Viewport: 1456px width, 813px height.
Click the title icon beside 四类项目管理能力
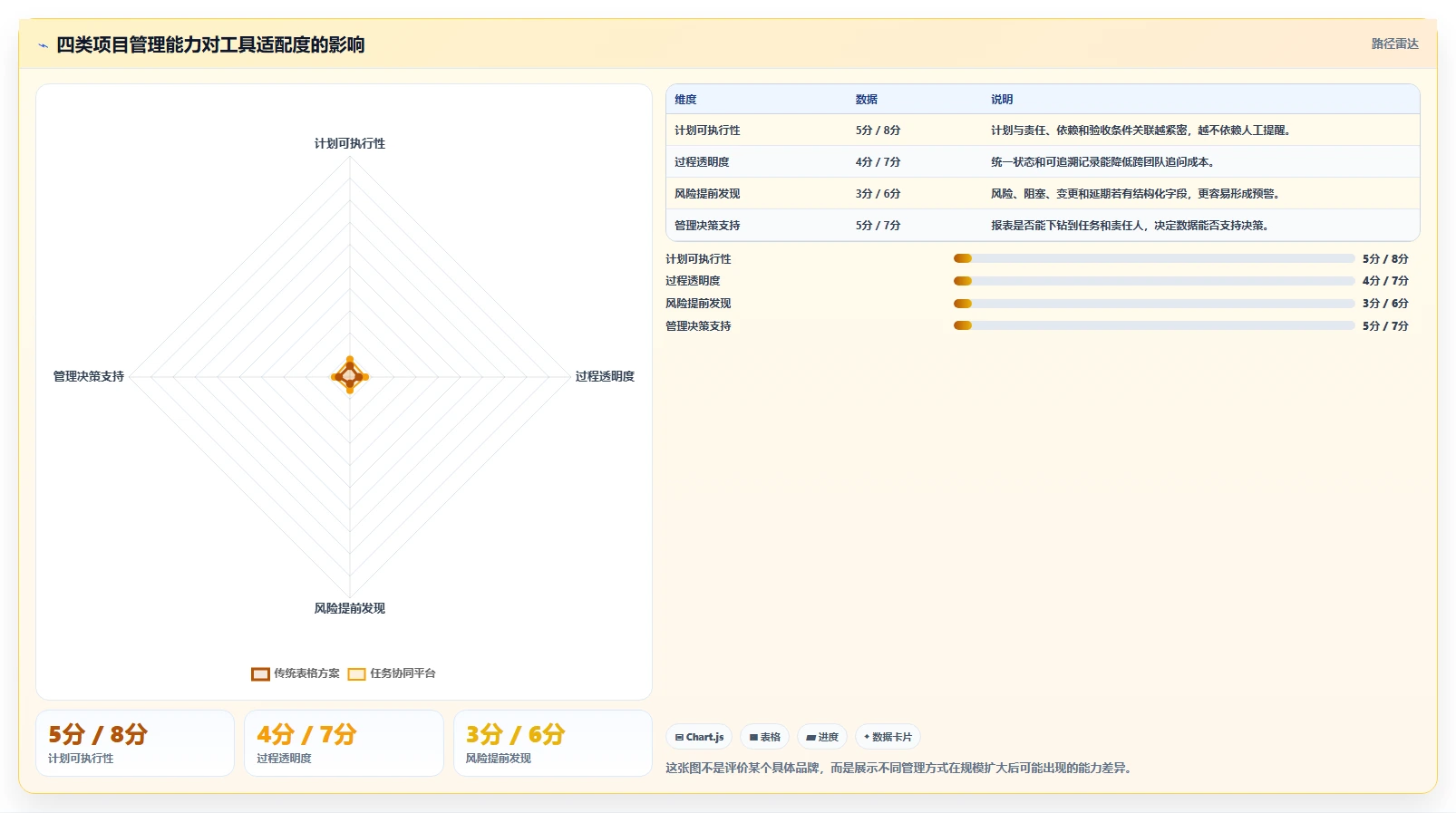[x=43, y=45]
